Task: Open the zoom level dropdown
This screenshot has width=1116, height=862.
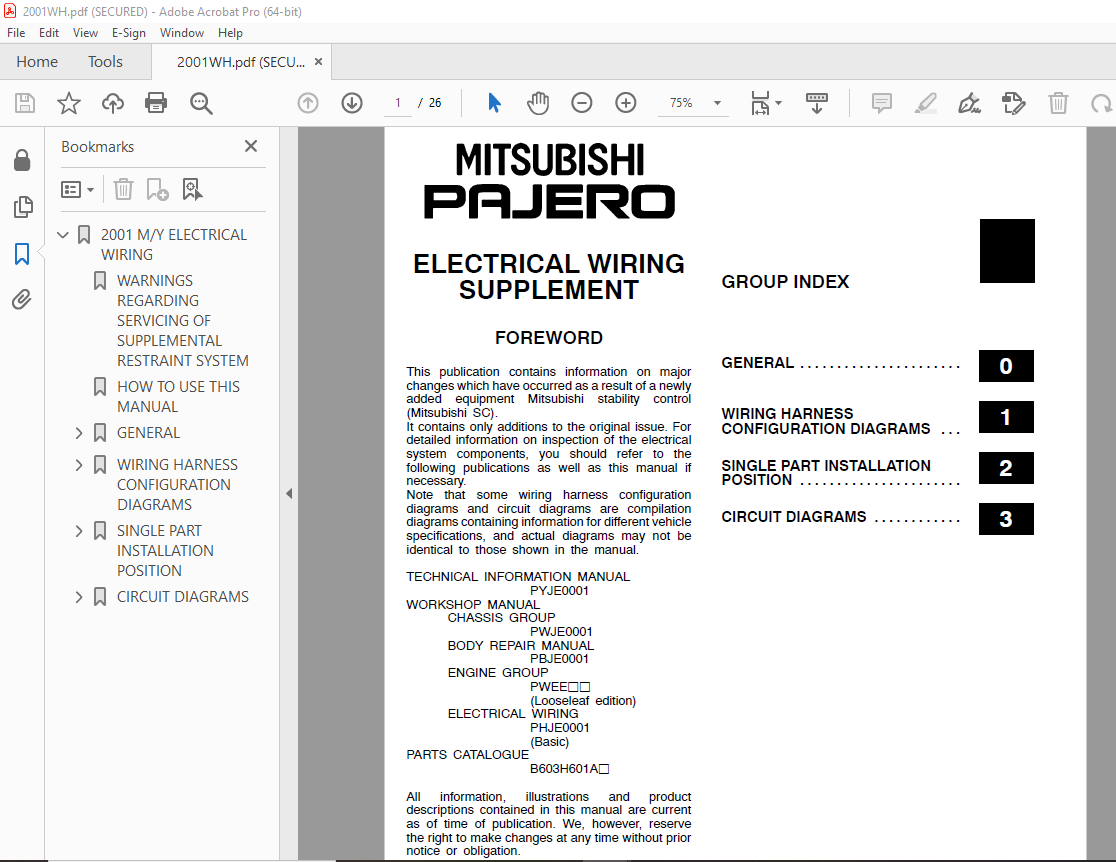Action: point(717,103)
